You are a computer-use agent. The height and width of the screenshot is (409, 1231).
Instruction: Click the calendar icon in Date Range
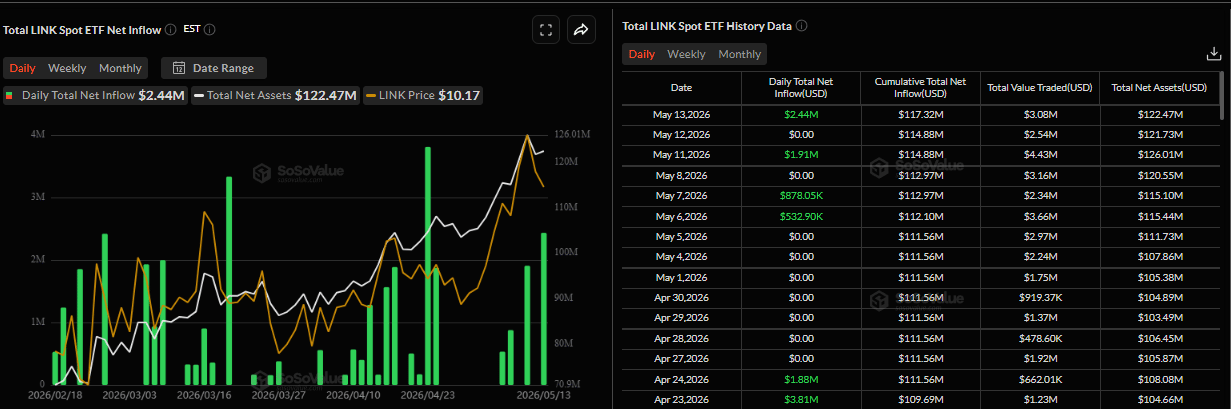179,68
